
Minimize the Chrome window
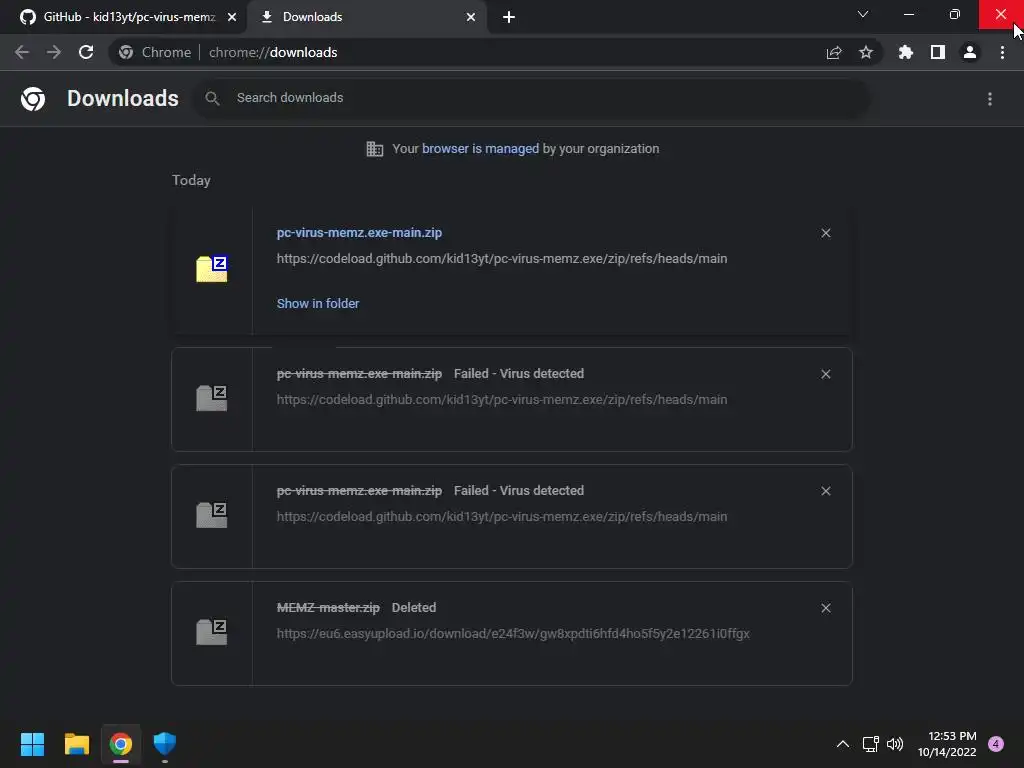coord(909,14)
